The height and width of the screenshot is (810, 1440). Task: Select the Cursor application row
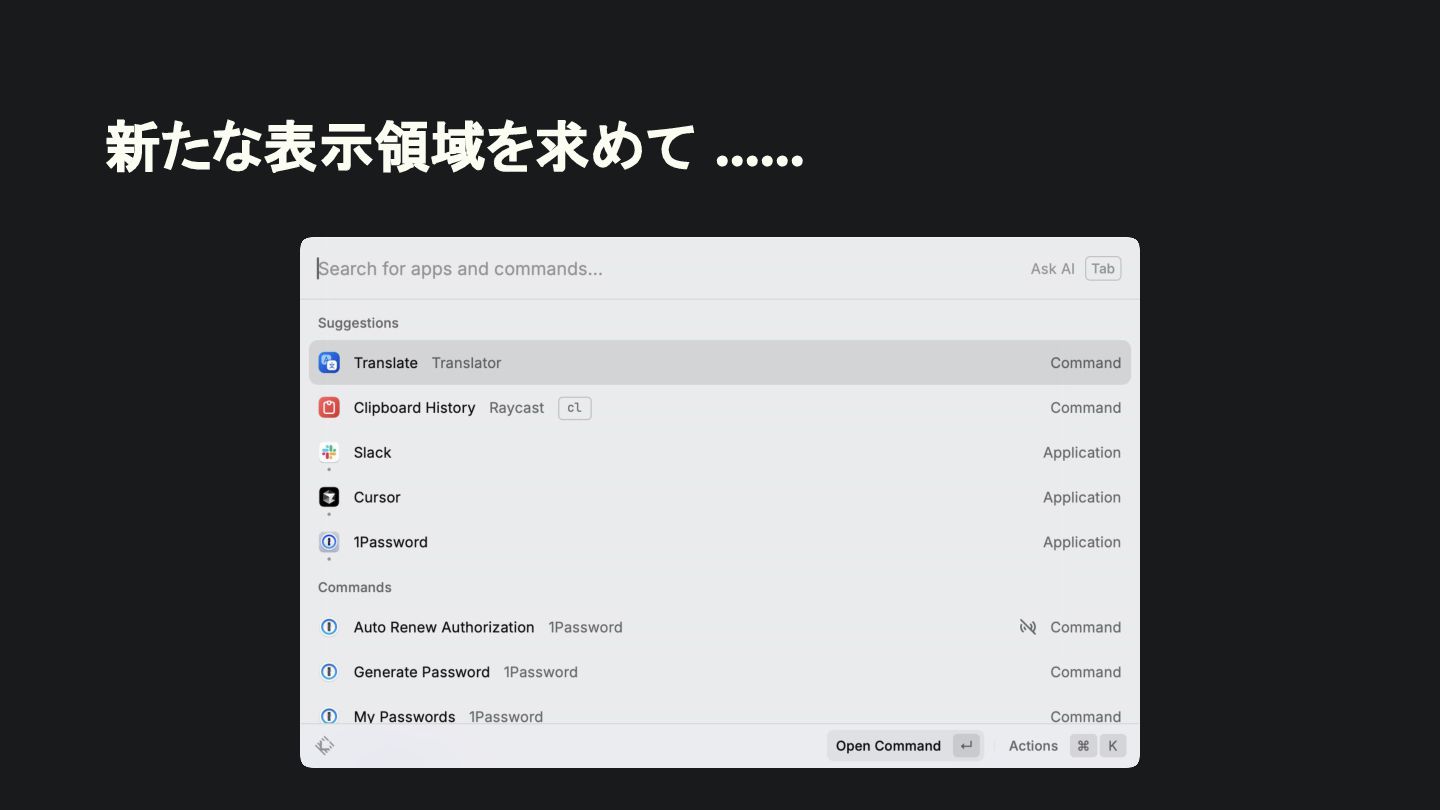720,497
